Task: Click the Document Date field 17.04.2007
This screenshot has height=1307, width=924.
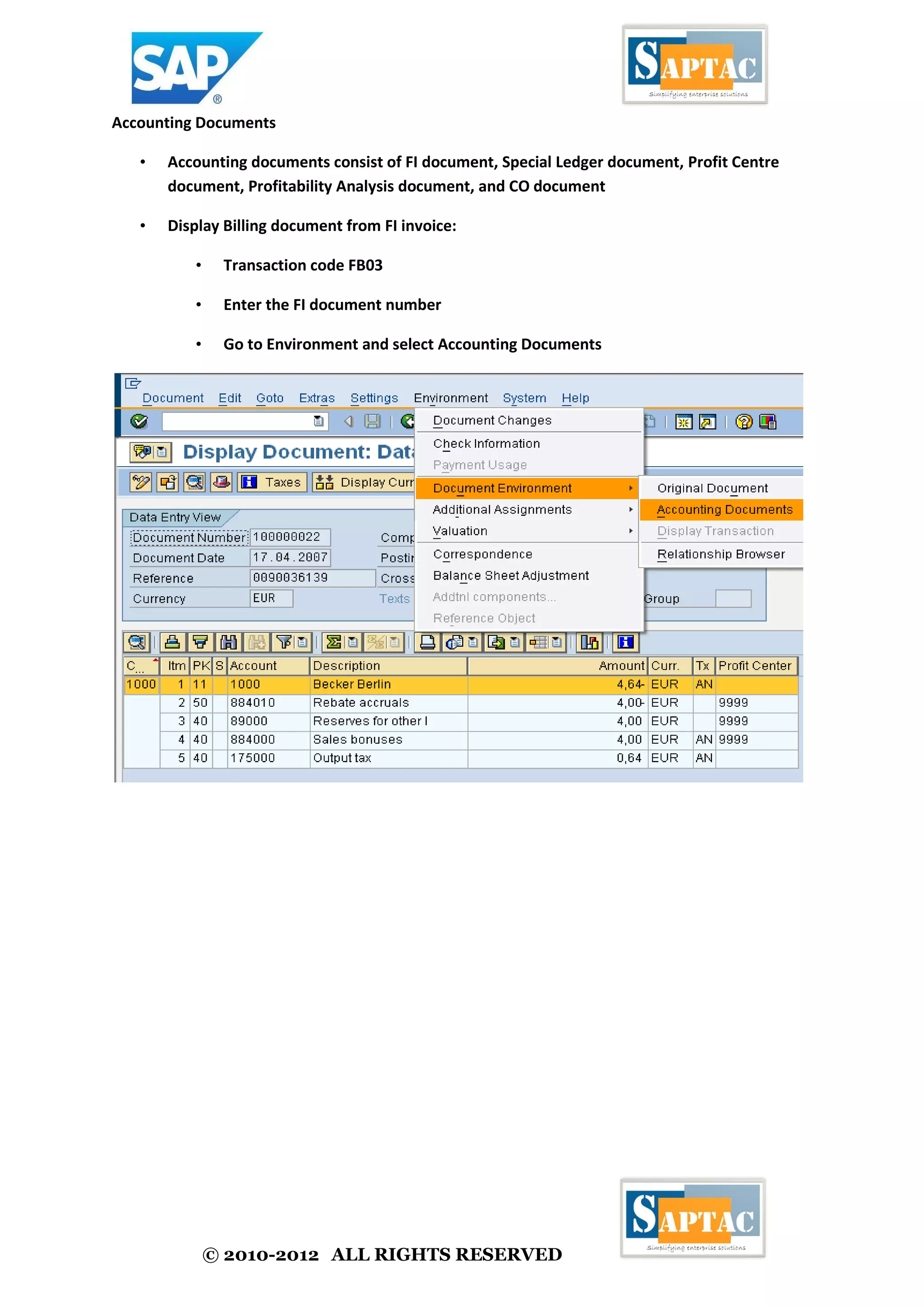Action: pos(290,558)
